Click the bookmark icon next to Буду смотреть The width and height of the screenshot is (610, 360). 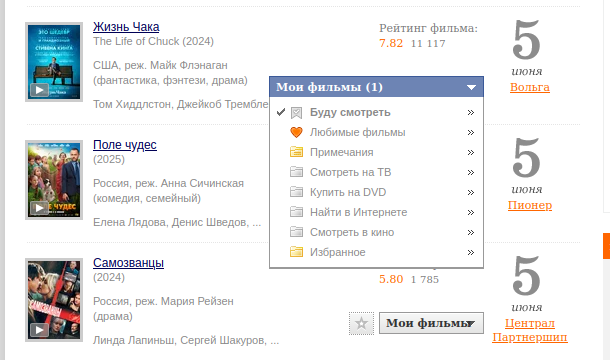pyautogui.click(x=296, y=113)
